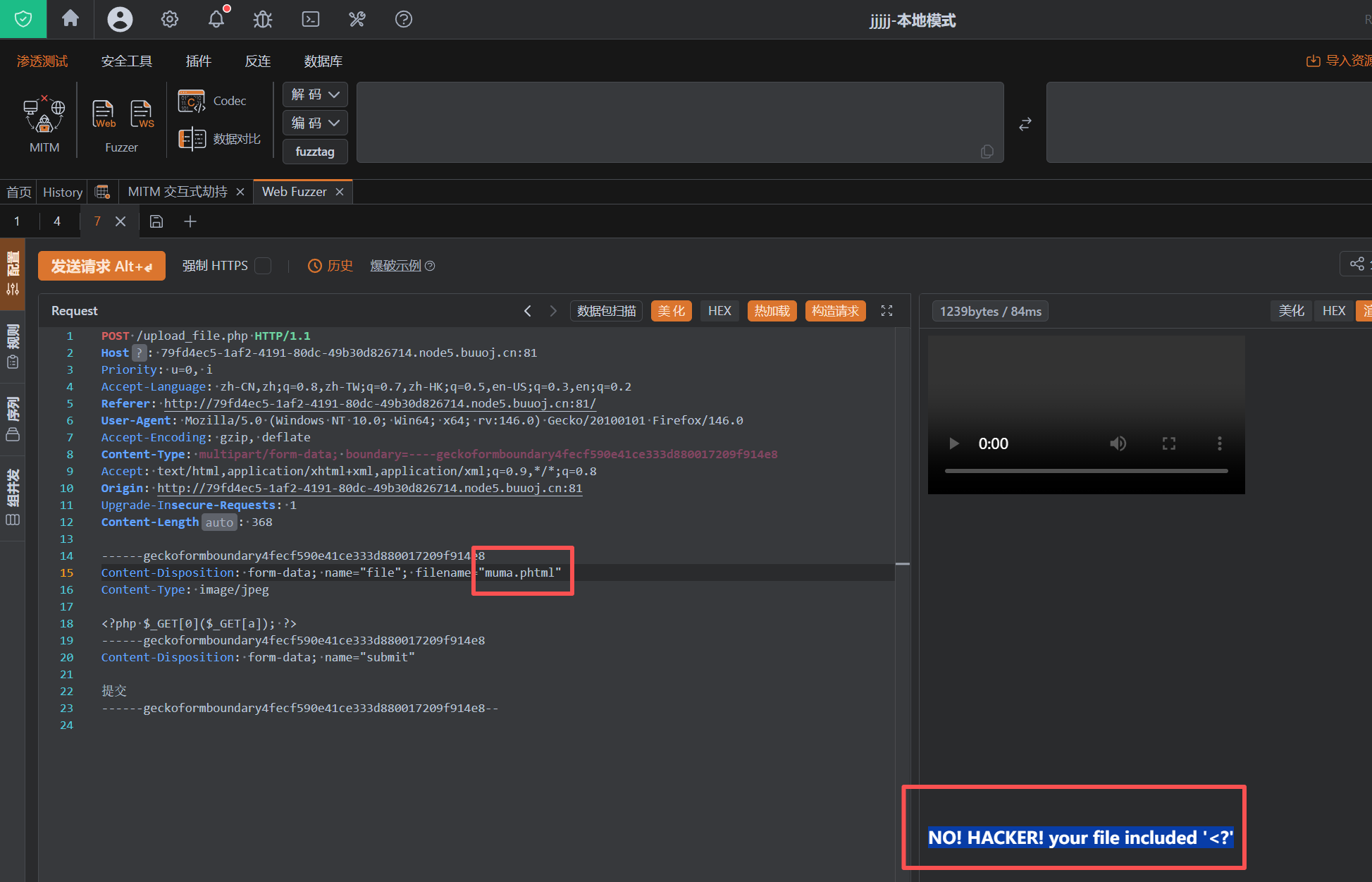The height and width of the screenshot is (882, 1372).
Task: Click the 发送请求 send request button
Action: pyautogui.click(x=101, y=266)
